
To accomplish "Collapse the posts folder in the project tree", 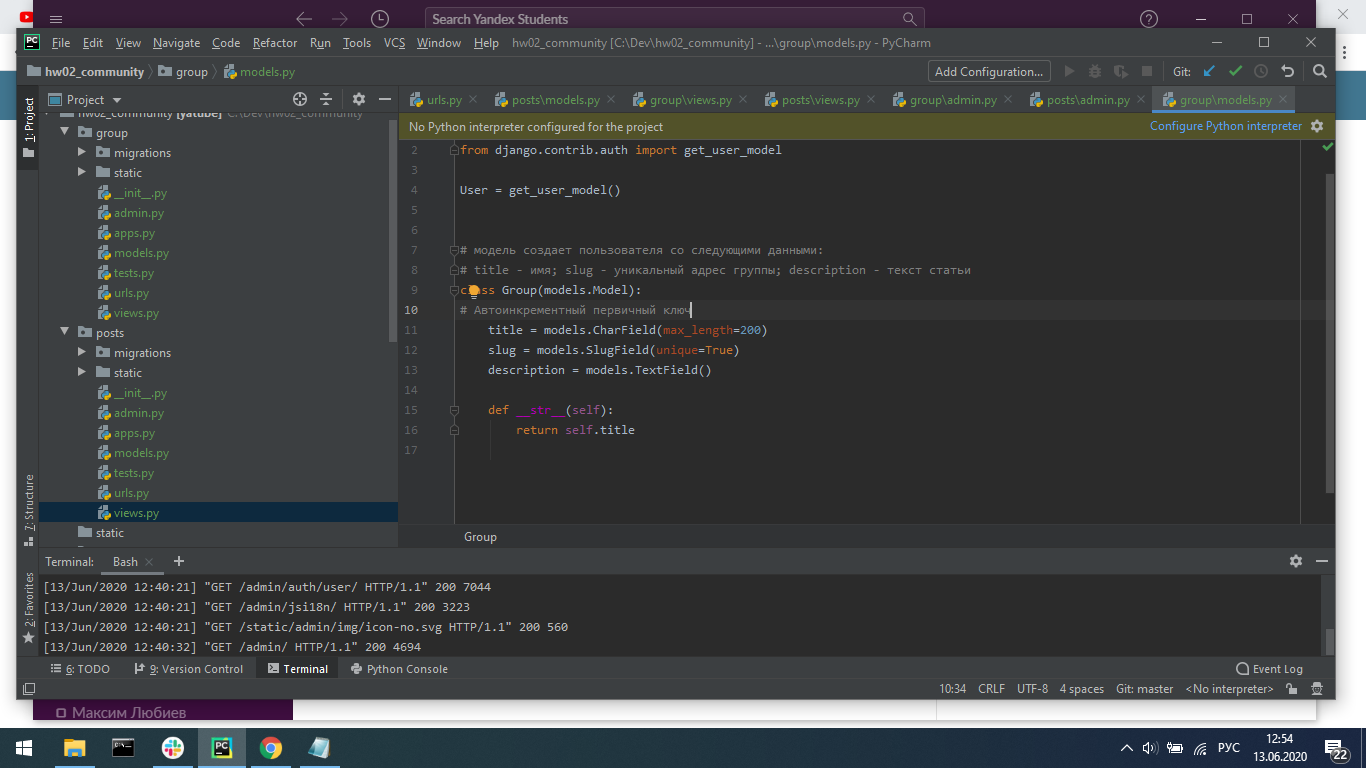I will click(x=66, y=333).
